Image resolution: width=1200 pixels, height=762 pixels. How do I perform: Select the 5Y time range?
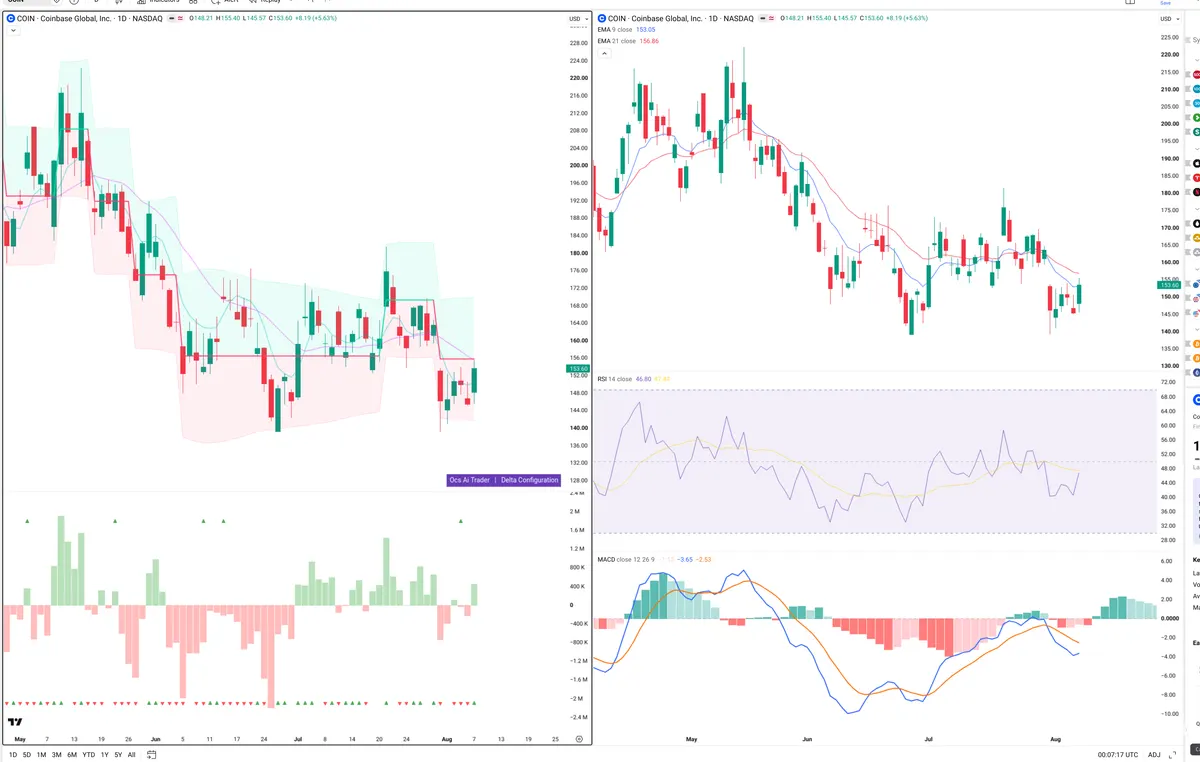(x=118, y=755)
